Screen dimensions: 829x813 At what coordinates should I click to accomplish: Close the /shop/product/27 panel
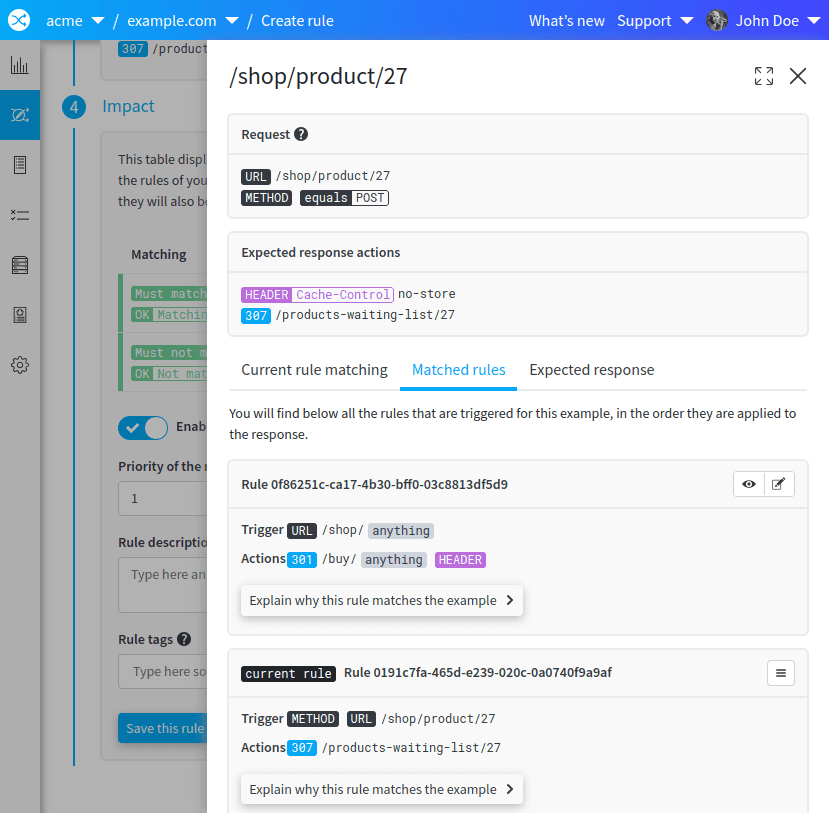pos(798,76)
